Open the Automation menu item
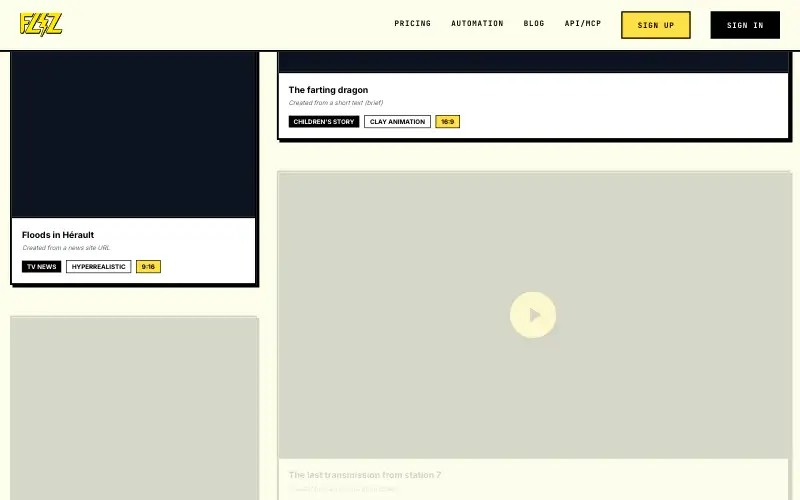Viewport: 800px width, 500px height. 477,23
